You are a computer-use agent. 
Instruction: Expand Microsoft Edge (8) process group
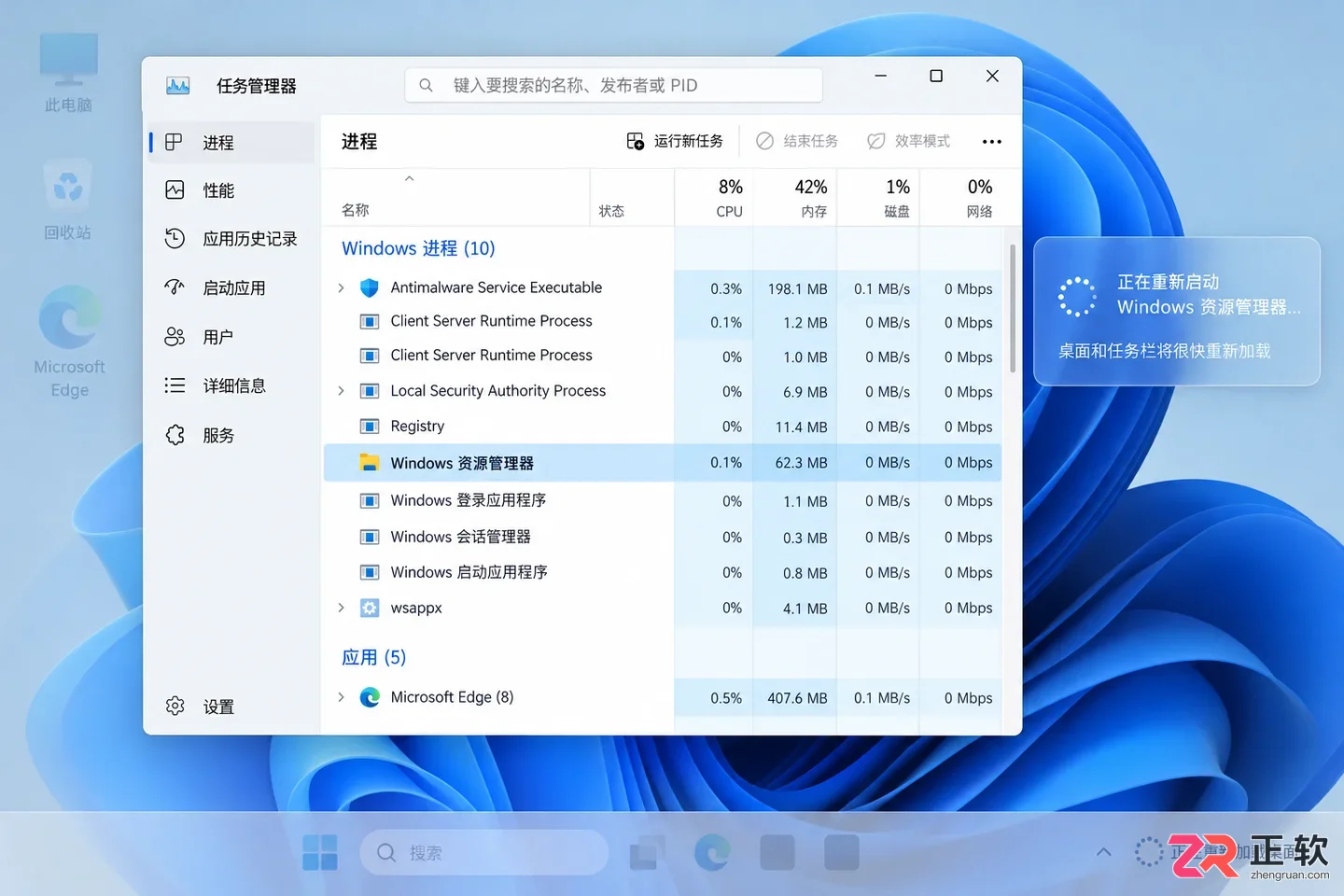341,697
